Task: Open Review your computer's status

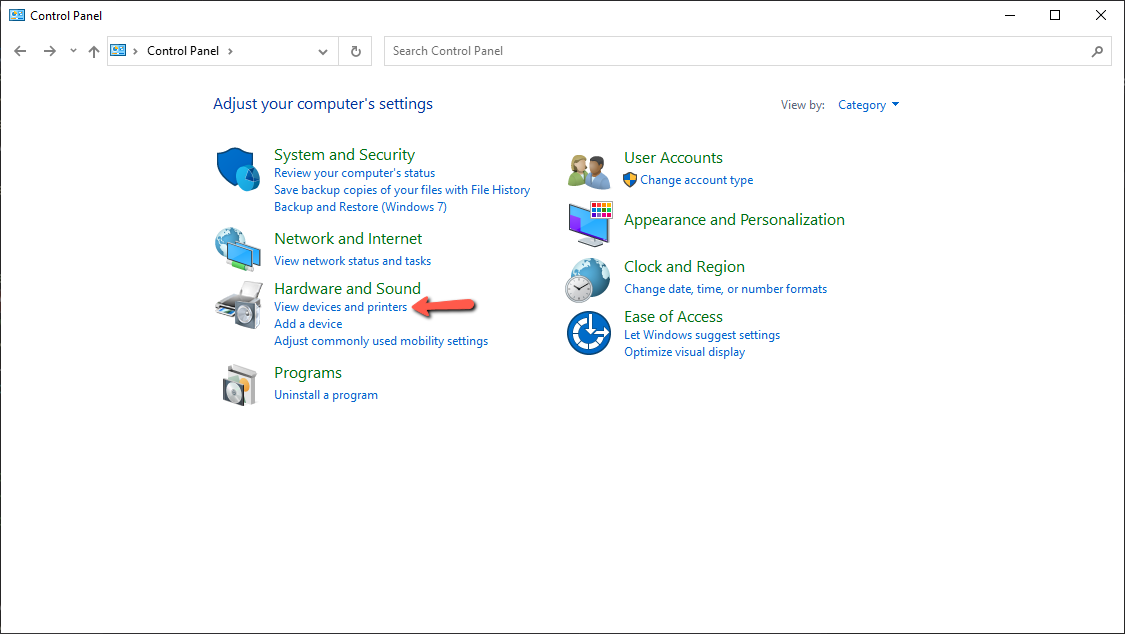Action: pos(354,173)
